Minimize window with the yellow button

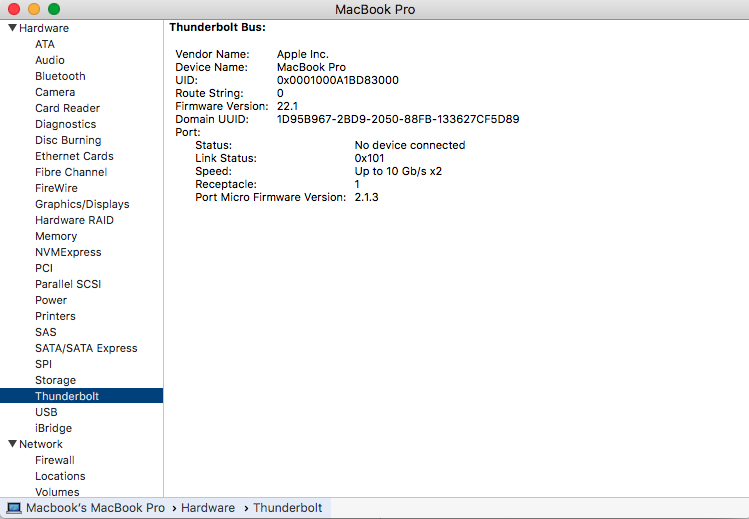34,9
